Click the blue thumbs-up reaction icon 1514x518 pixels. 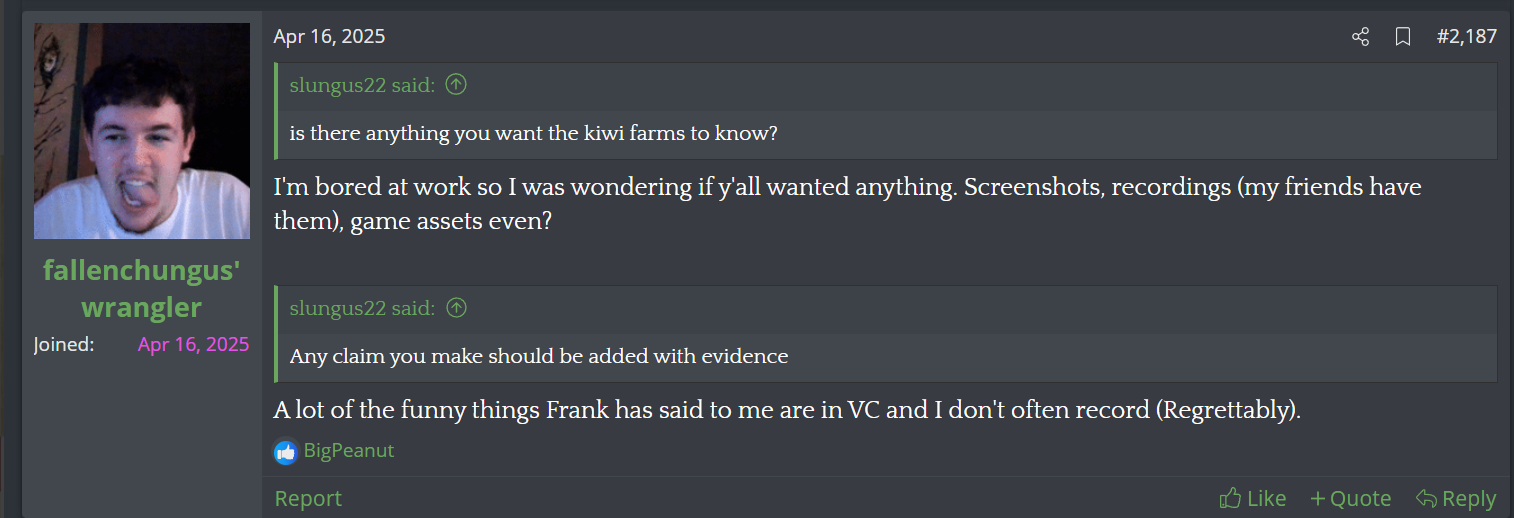point(286,451)
